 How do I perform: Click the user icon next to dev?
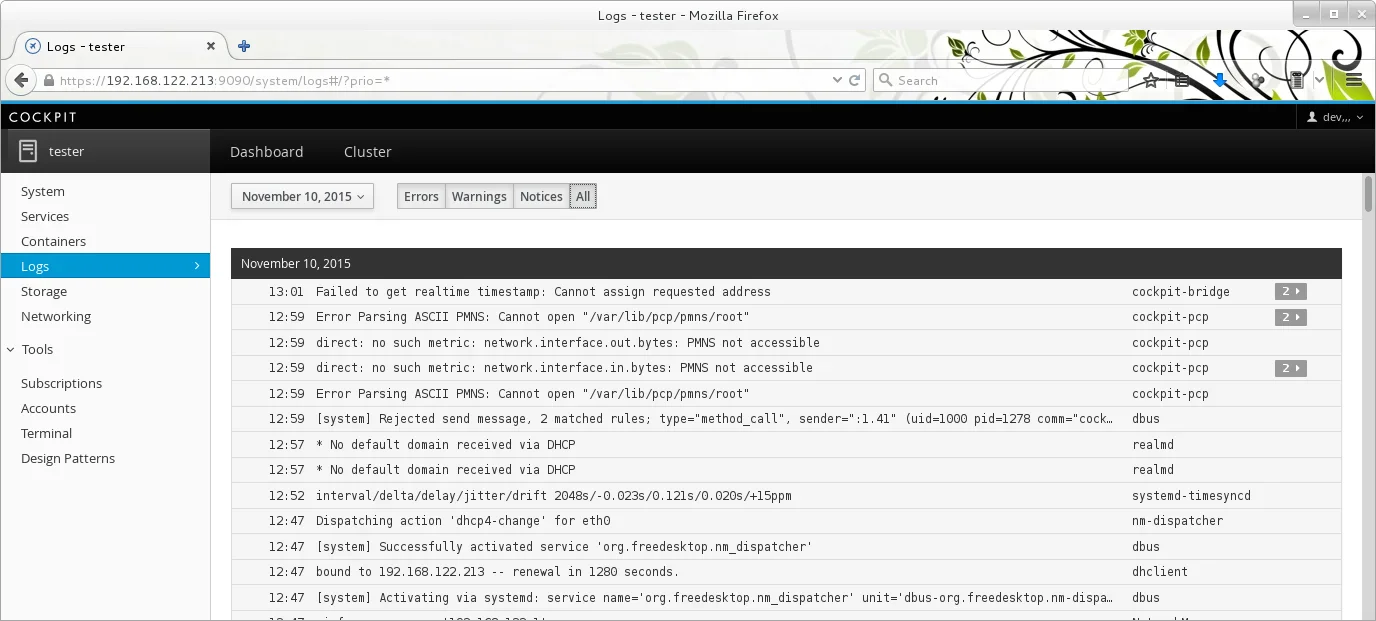[x=1311, y=116]
